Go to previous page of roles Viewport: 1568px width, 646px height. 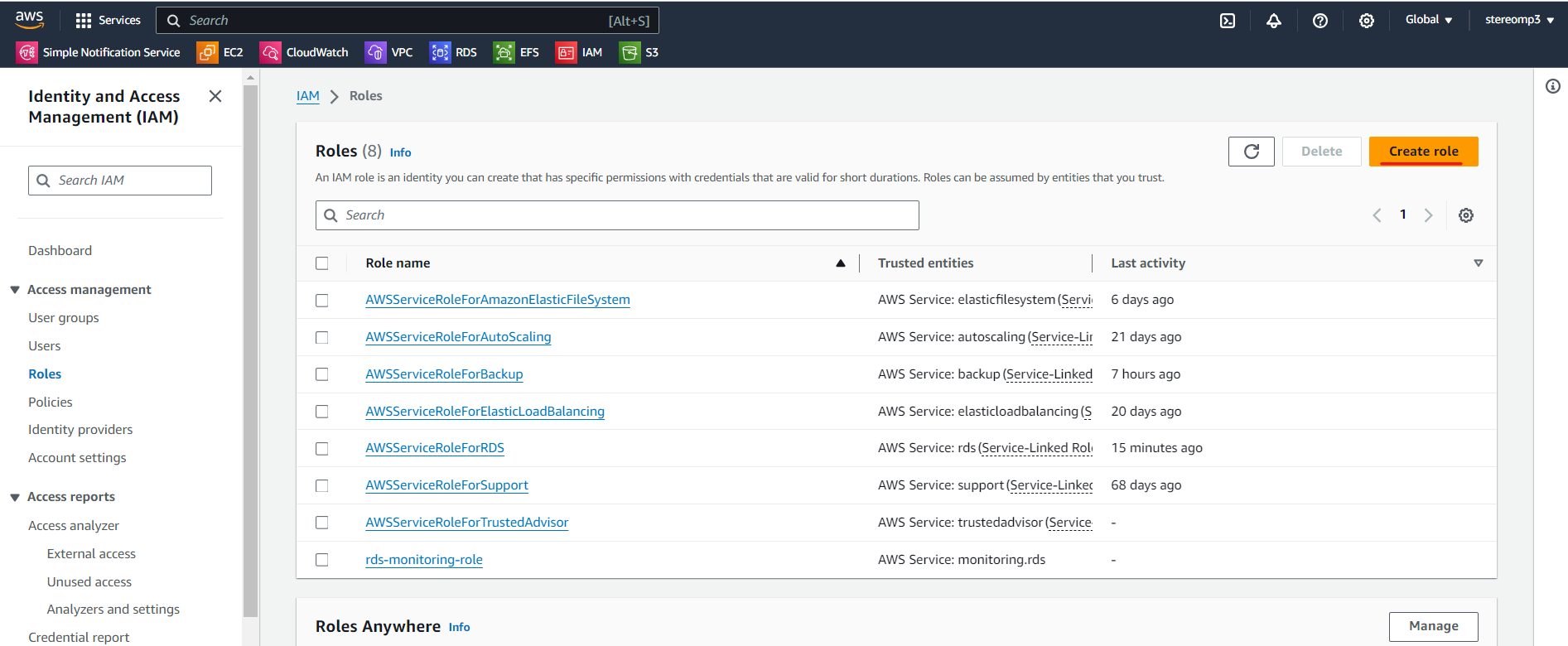pos(1377,215)
